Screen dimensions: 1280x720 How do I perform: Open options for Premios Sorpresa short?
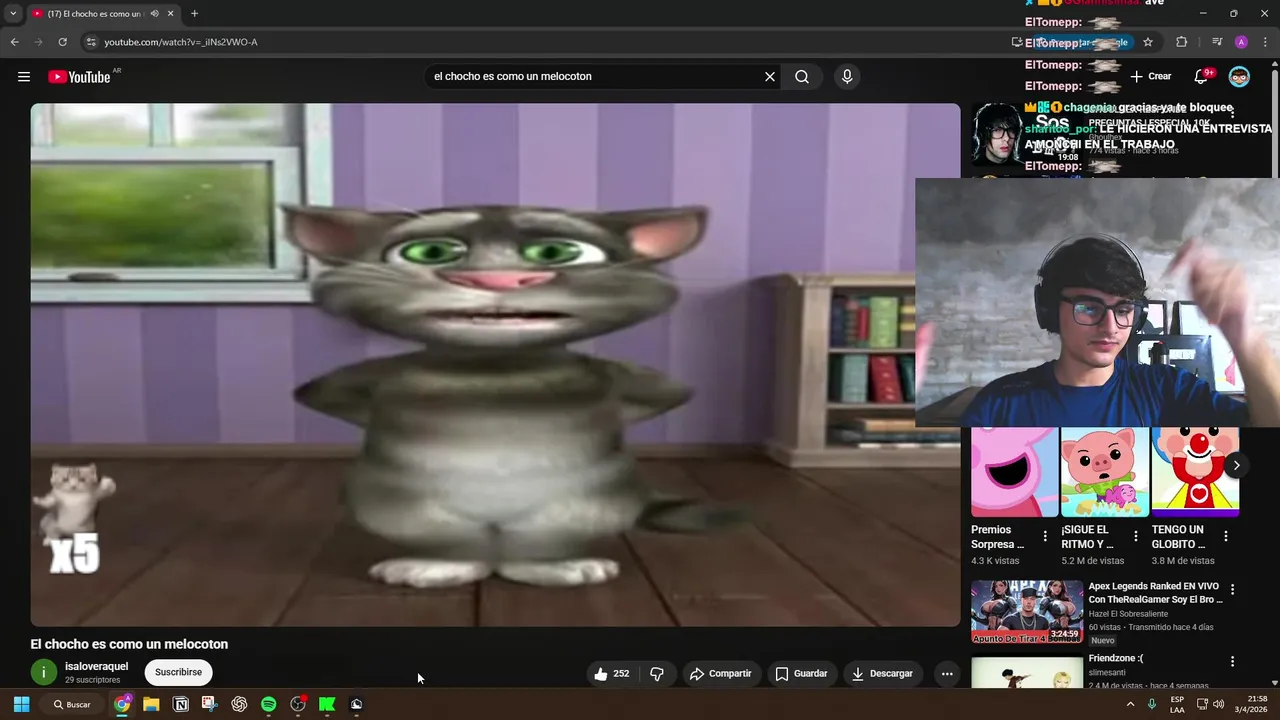(x=1045, y=537)
